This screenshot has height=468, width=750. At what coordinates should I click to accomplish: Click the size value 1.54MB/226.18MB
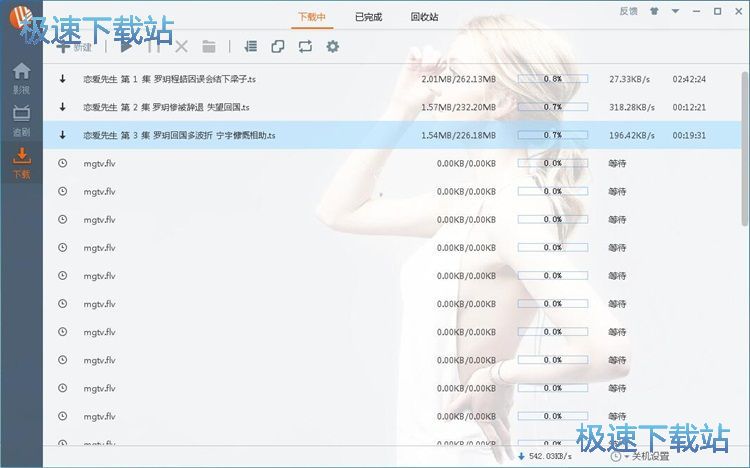[458, 135]
